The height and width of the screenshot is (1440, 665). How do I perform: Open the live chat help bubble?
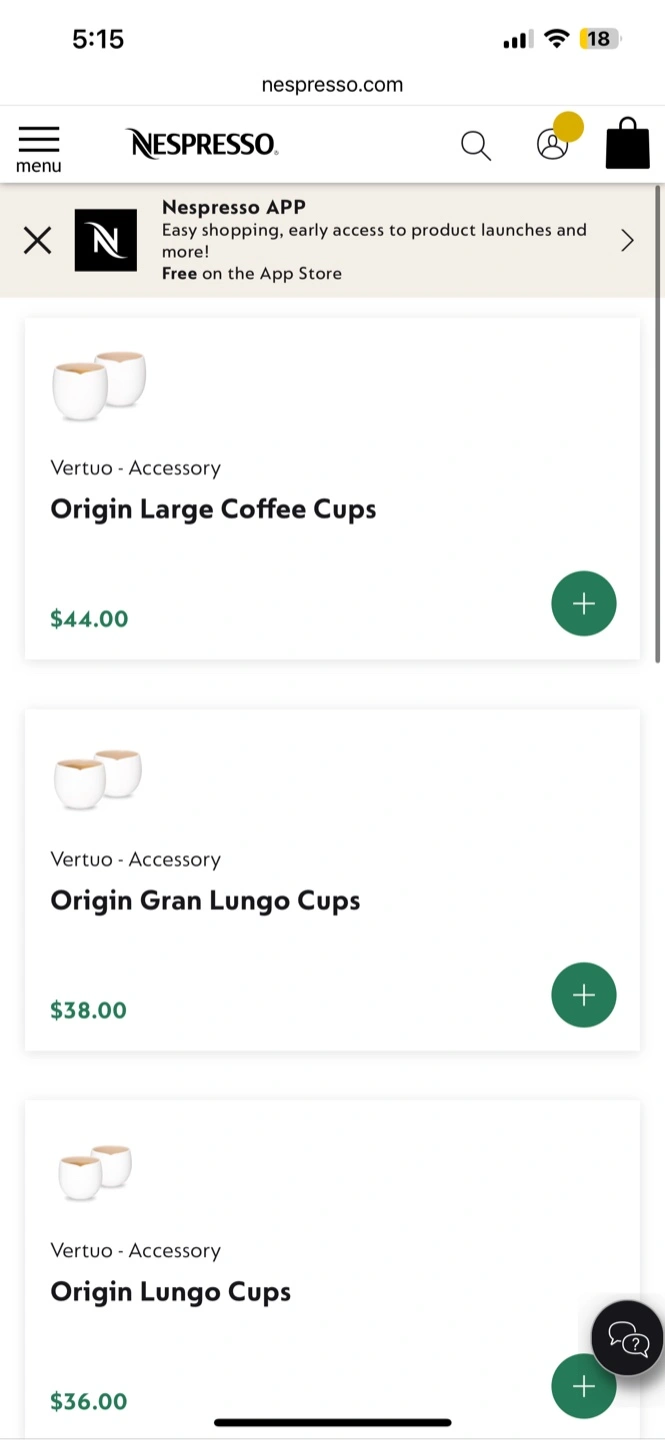click(628, 1338)
